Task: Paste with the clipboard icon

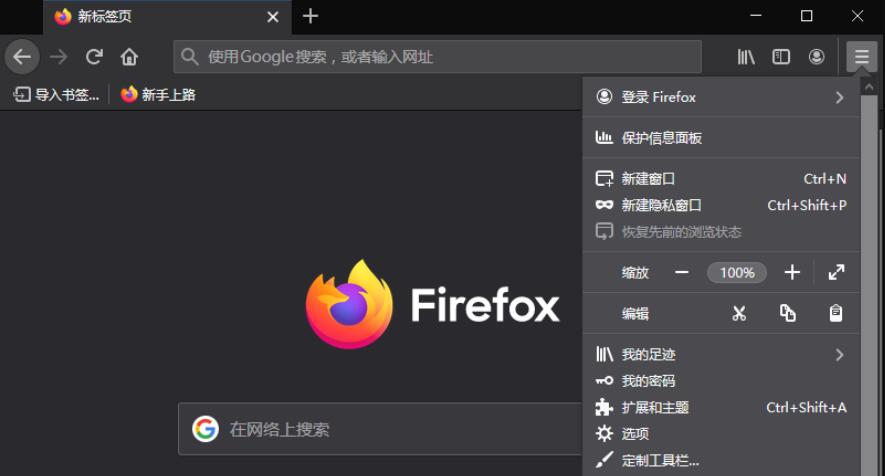Action: point(836,313)
